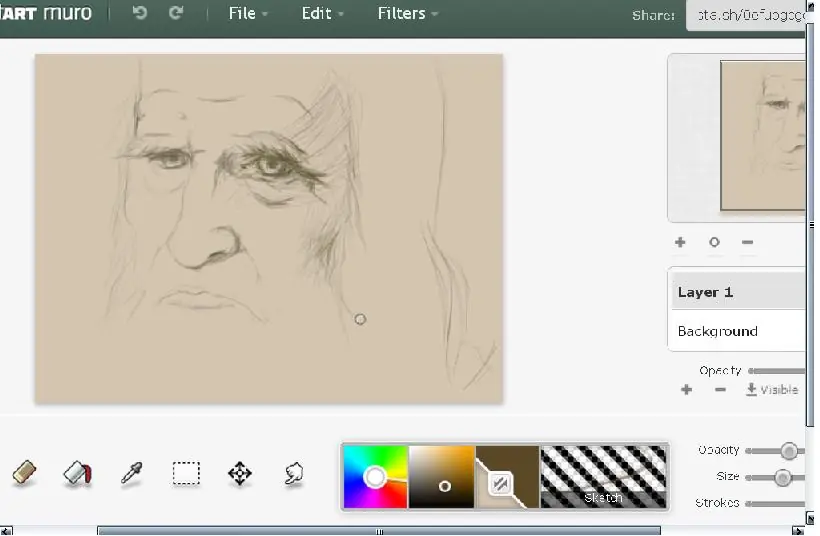The image size is (820, 536).
Task: Click the Redo arrow icon
Action: click(x=176, y=13)
